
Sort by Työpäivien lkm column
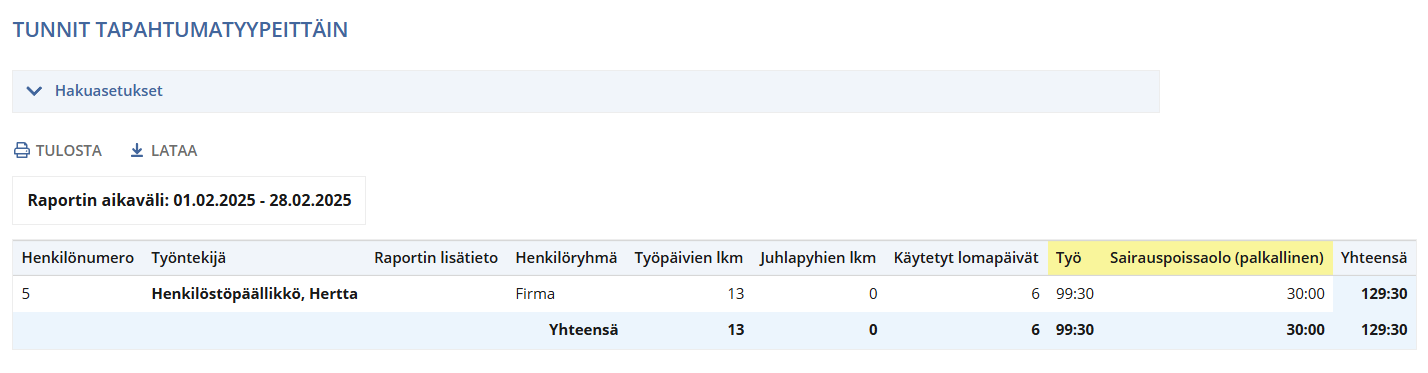[689, 258]
